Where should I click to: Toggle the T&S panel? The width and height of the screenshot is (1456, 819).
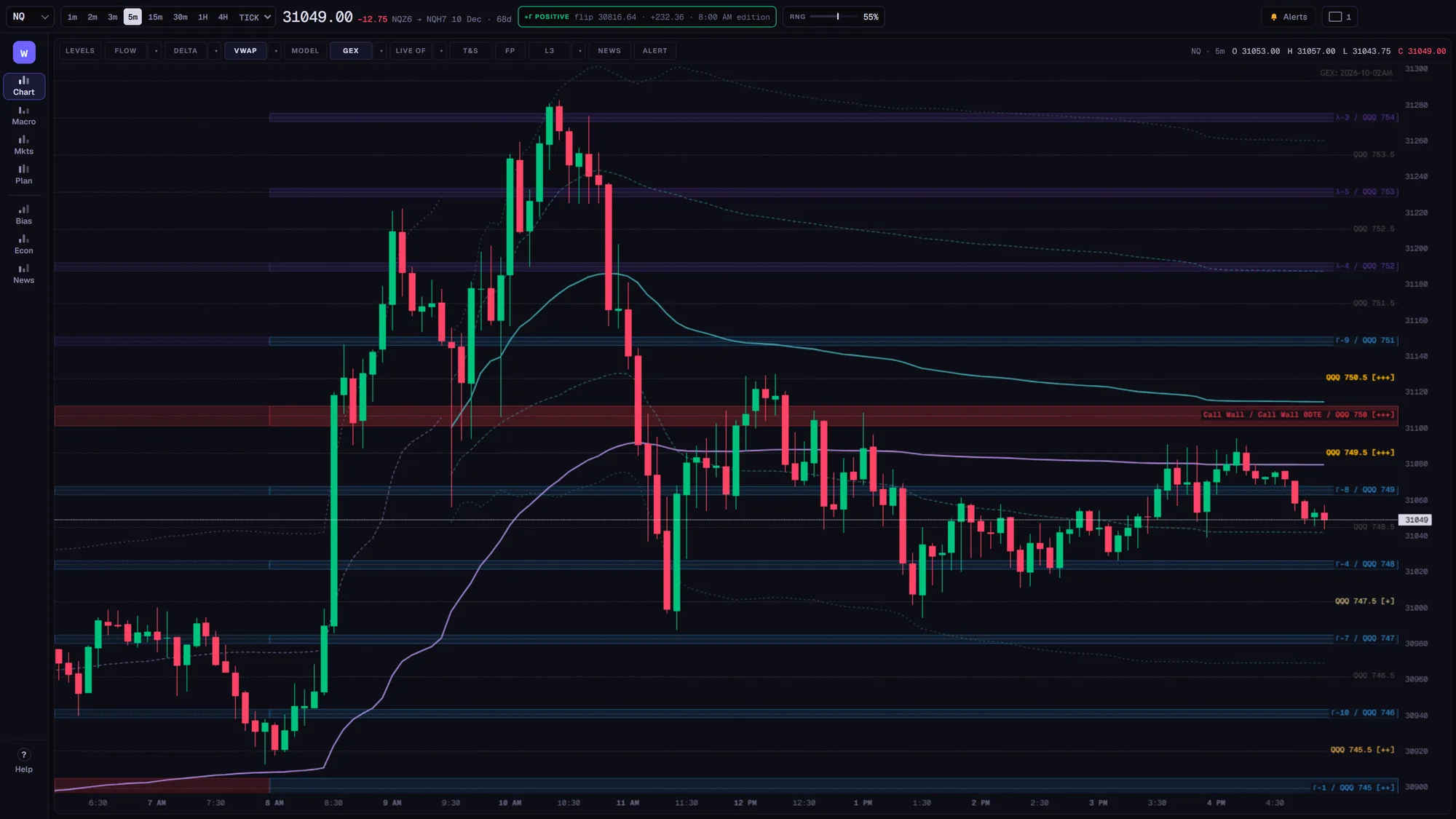470,51
